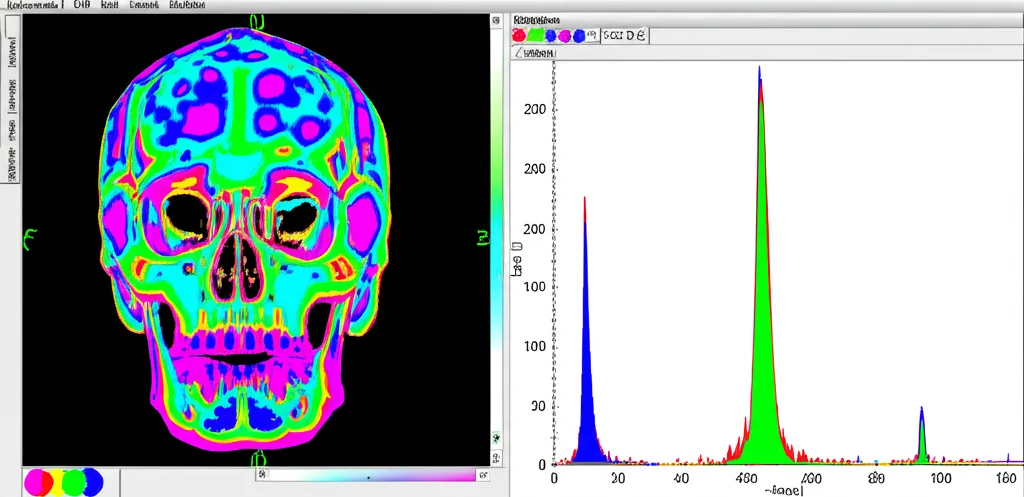This screenshot has width=1024, height=497.
Task: Click the green marker right of the skull
Action: [x=482, y=238]
